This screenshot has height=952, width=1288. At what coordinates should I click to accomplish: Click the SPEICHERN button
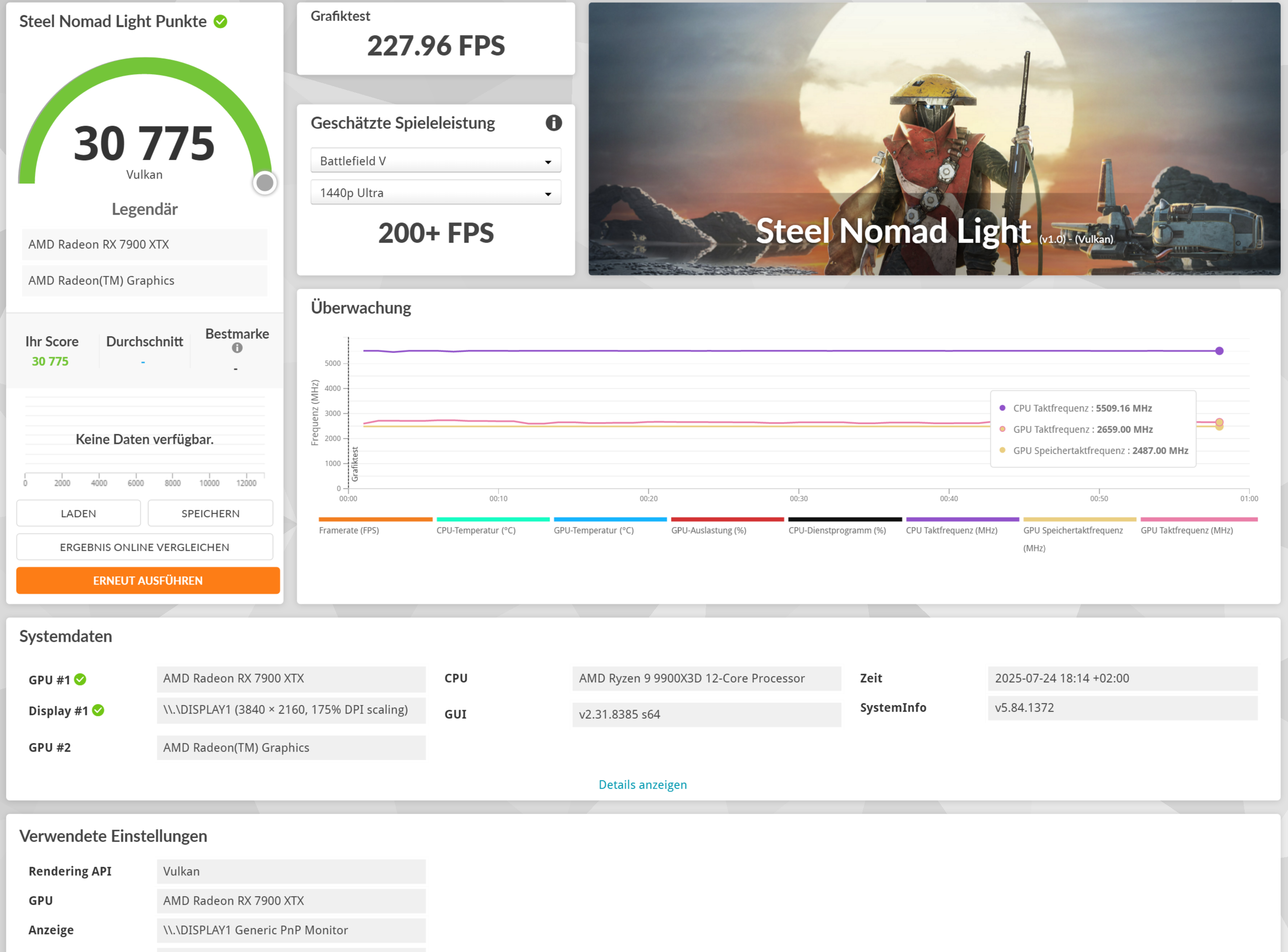[x=210, y=513]
